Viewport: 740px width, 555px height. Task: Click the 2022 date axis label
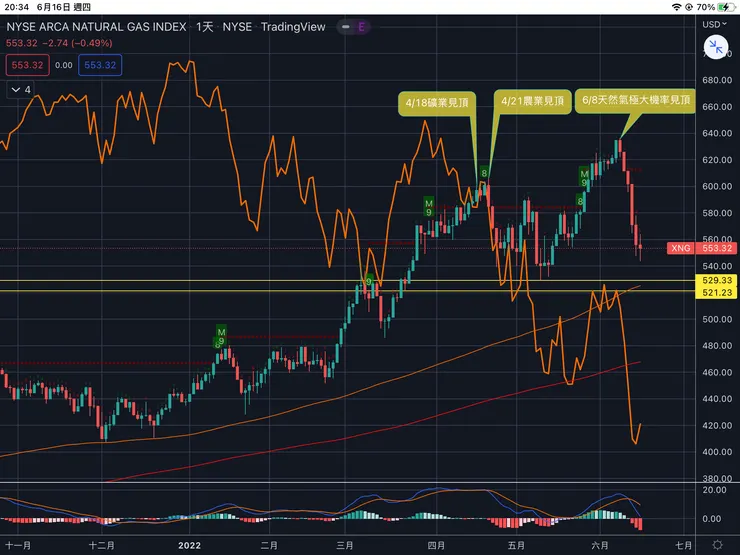pyautogui.click(x=189, y=546)
